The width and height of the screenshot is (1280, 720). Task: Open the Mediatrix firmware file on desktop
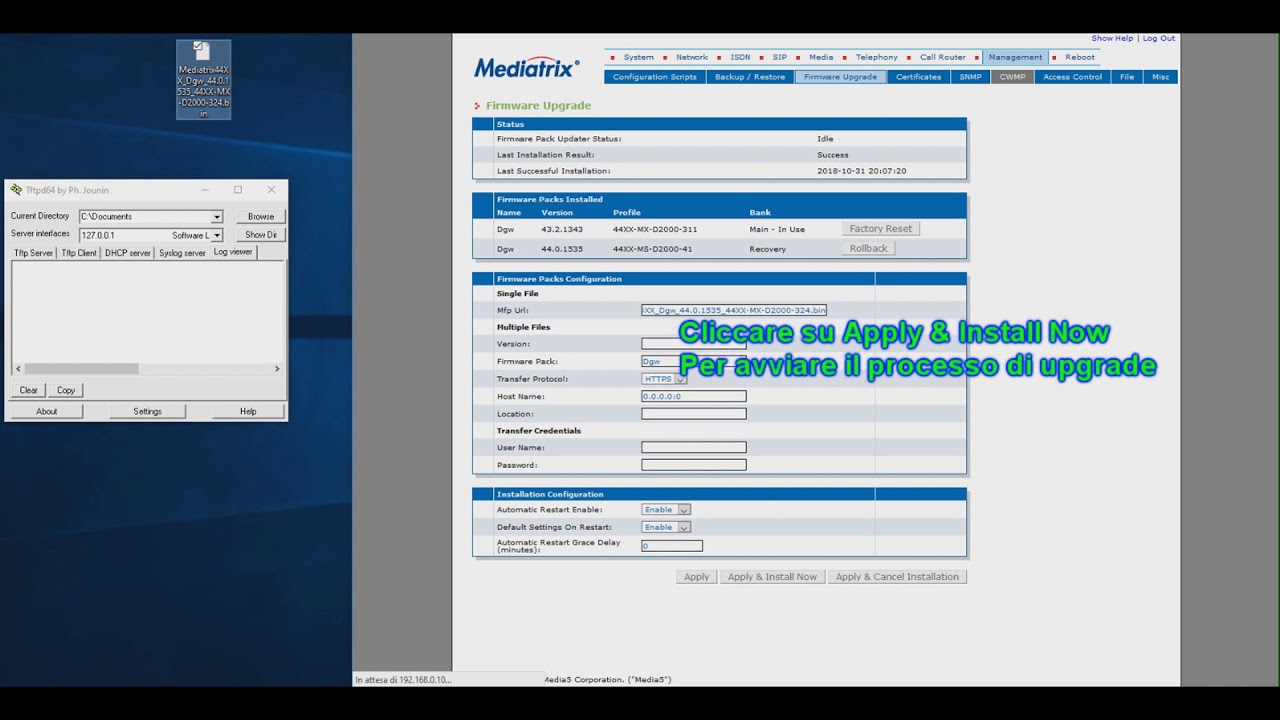click(x=204, y=80)
